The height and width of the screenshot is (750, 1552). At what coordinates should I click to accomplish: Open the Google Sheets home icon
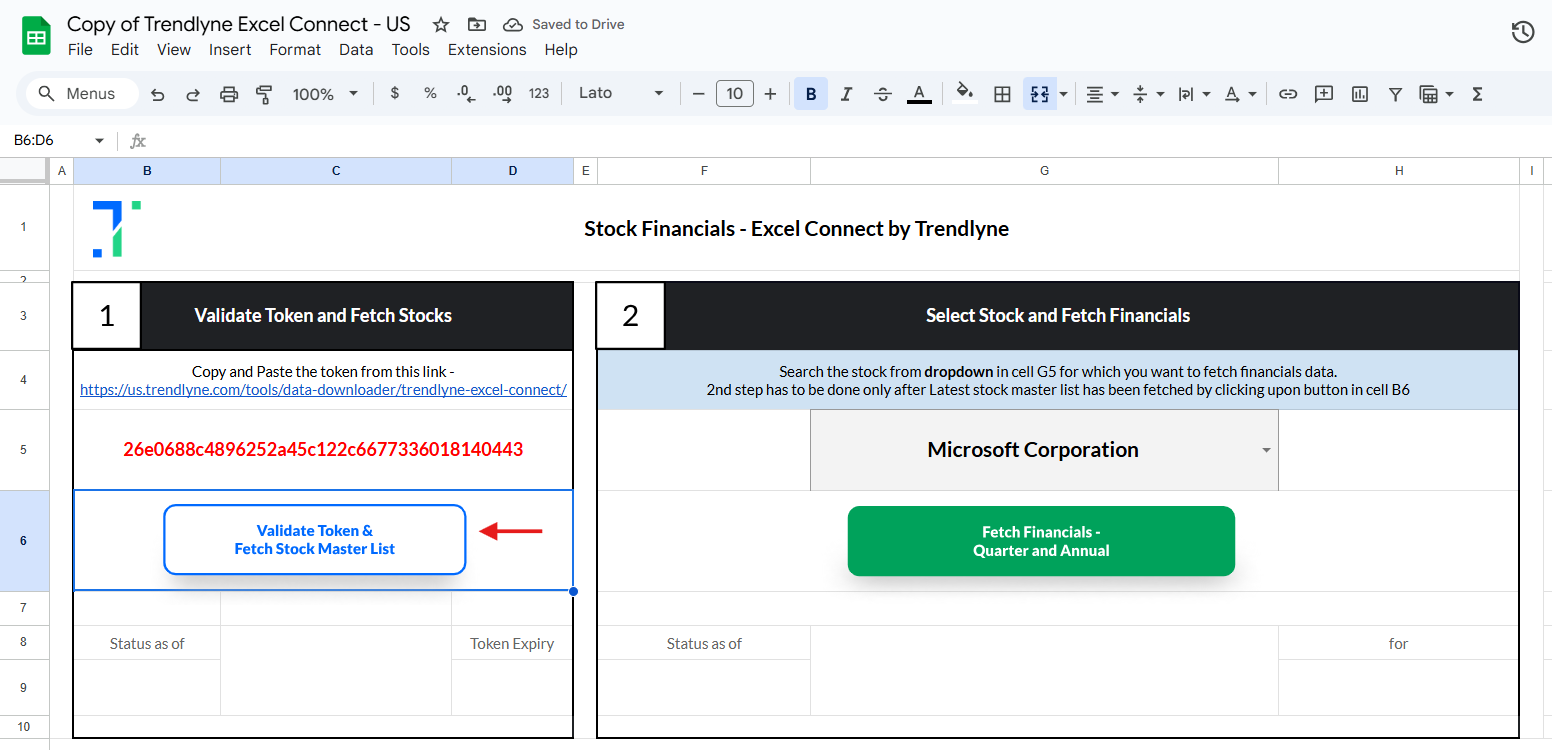coord(36,37)
